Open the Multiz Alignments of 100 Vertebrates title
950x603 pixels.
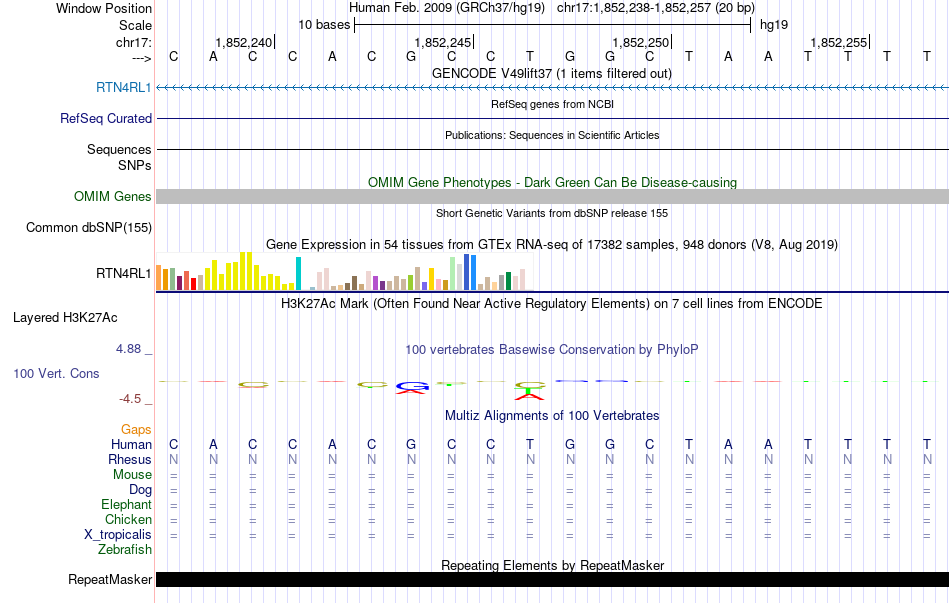552,416
